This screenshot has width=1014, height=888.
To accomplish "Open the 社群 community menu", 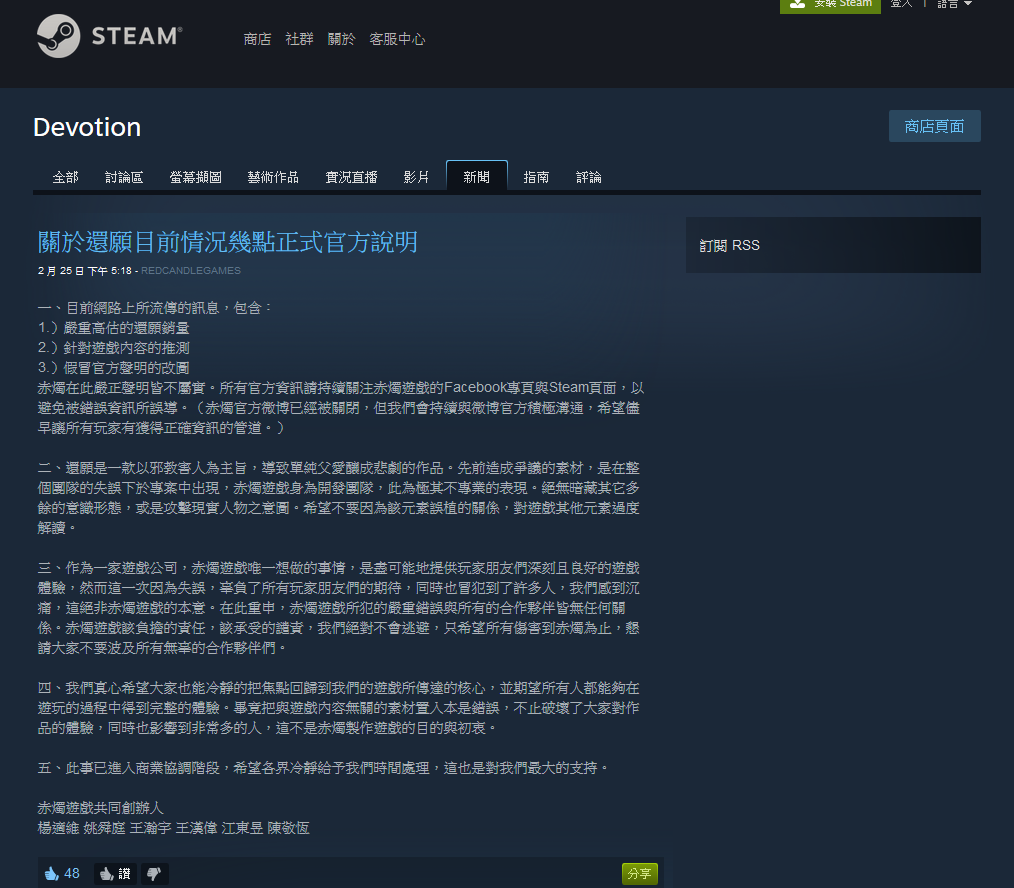I will [x=299, y=39].
